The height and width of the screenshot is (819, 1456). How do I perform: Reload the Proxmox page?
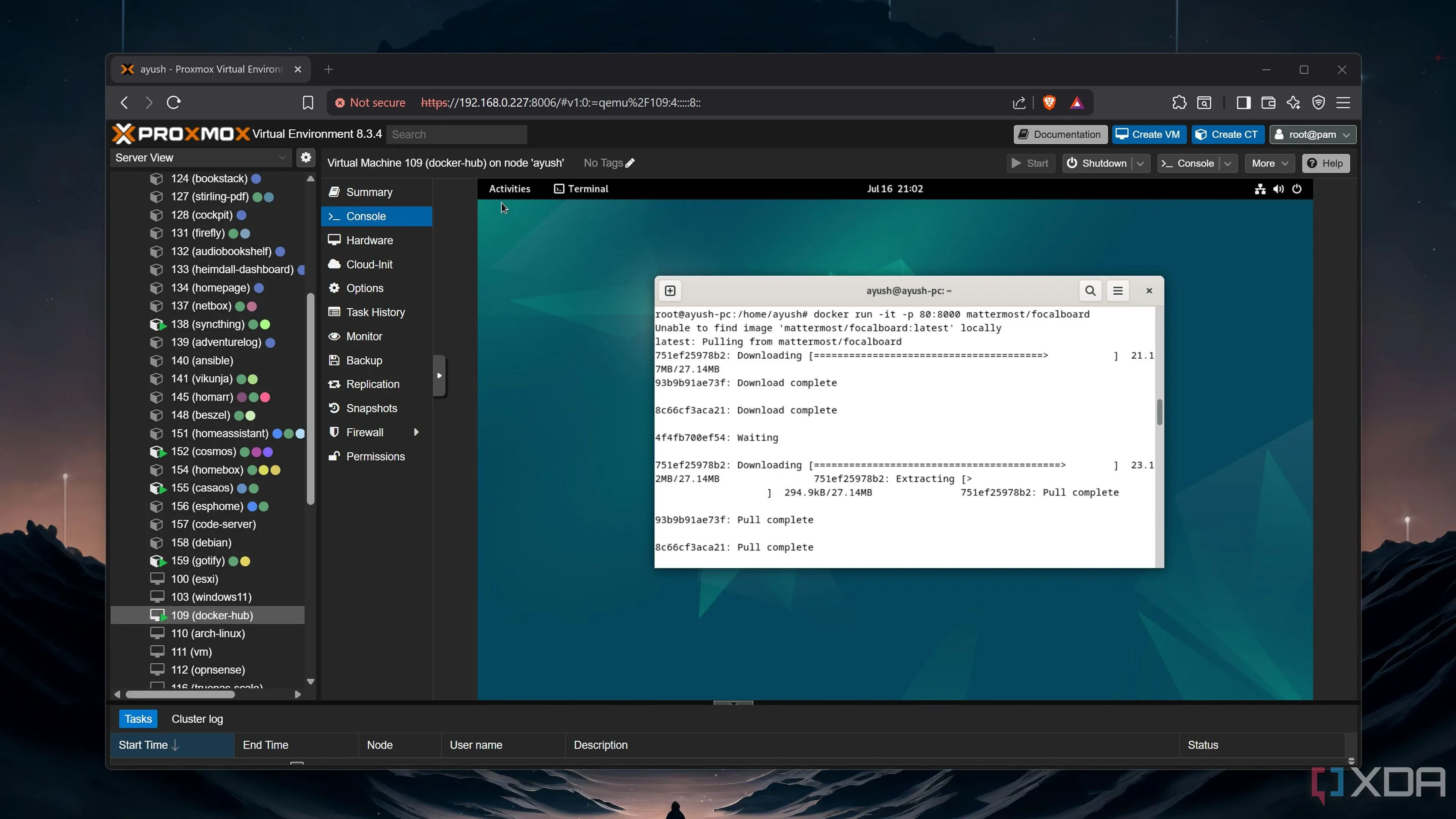coord(174,102)
